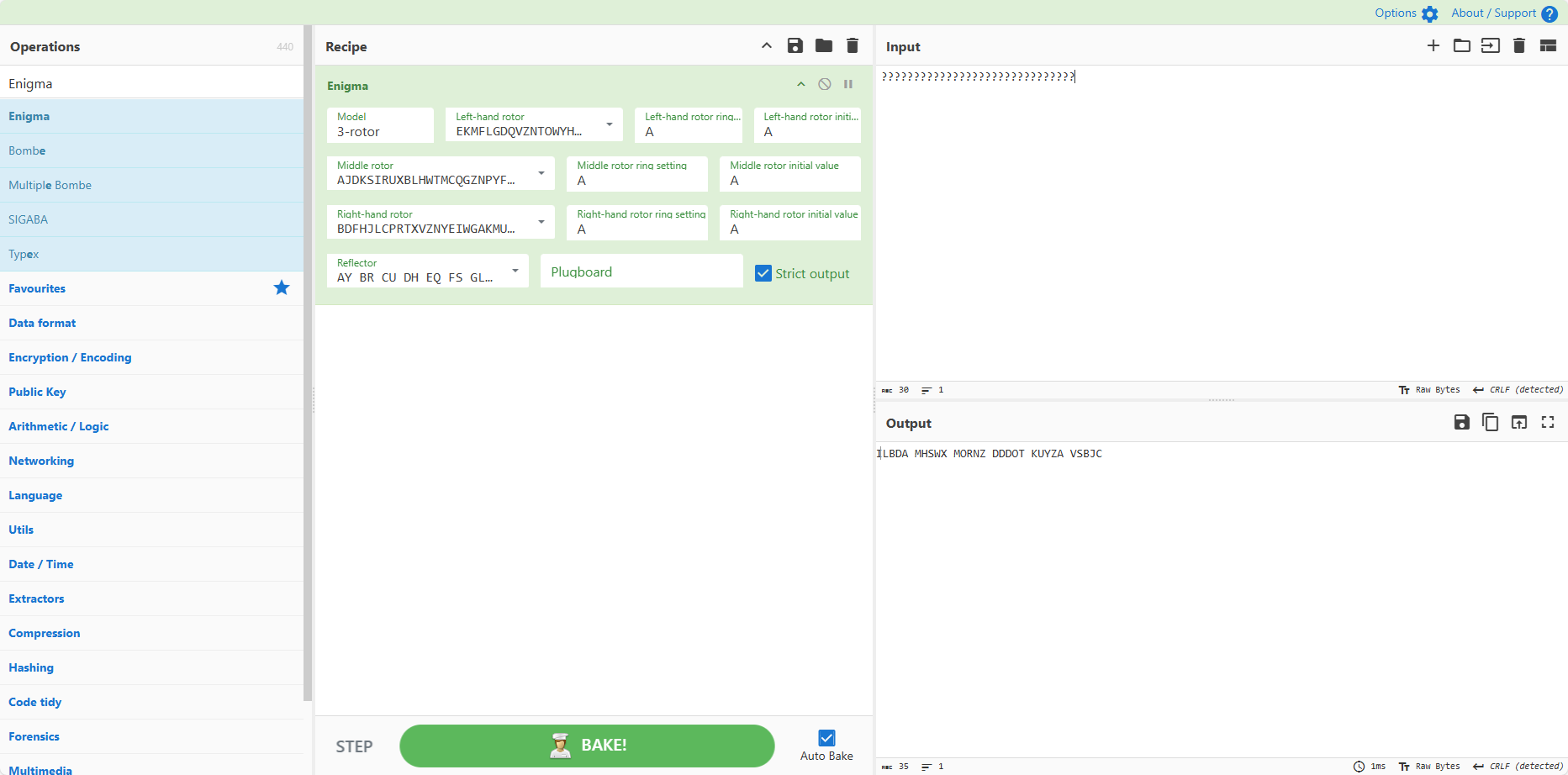Copy output to clipboard
Screen dimensions: 1568x775
click(x=1490, y=423)
